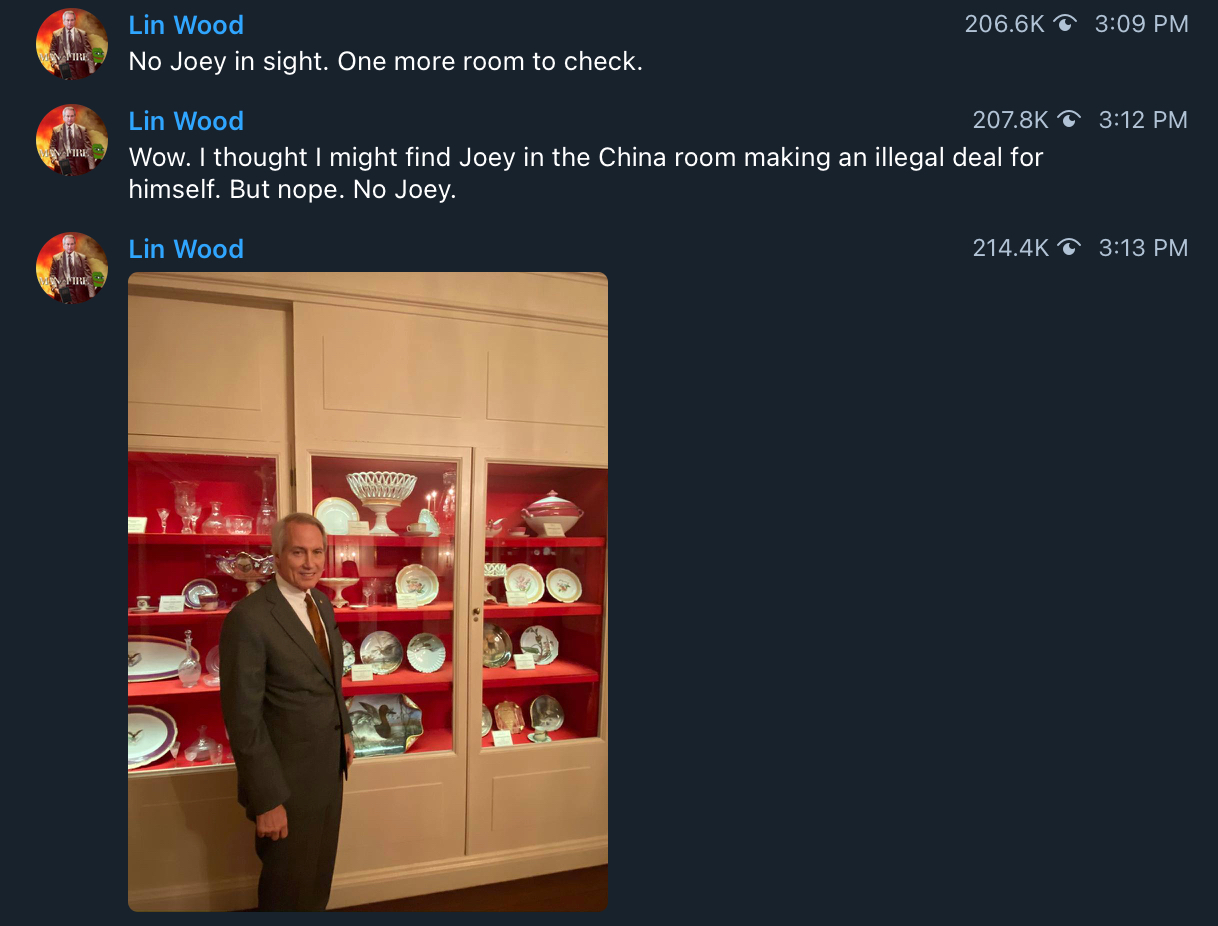Click the 206.6K view count

(1004, 25)
